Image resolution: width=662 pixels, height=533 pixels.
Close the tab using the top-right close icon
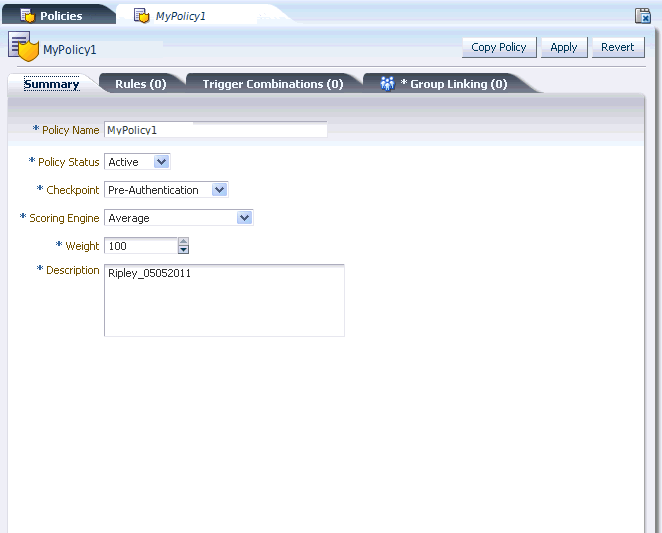(643, 16)
